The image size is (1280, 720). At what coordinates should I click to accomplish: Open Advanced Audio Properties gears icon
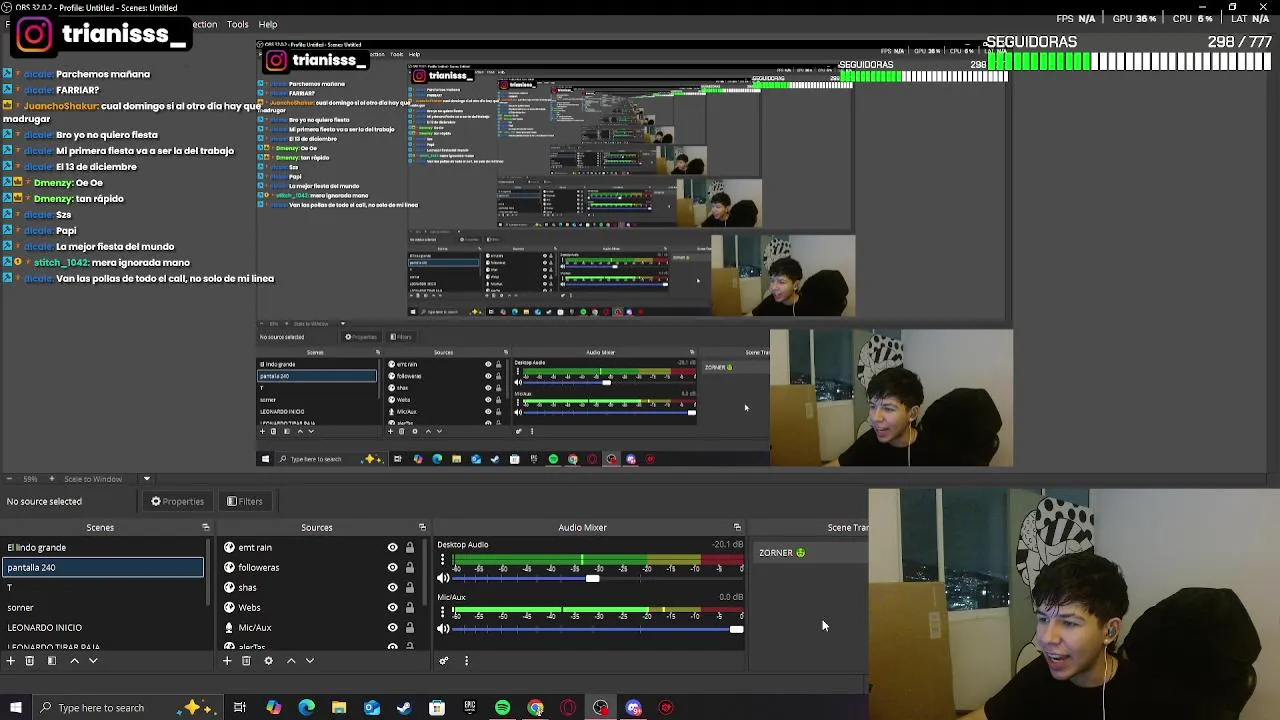click(444, 660)
